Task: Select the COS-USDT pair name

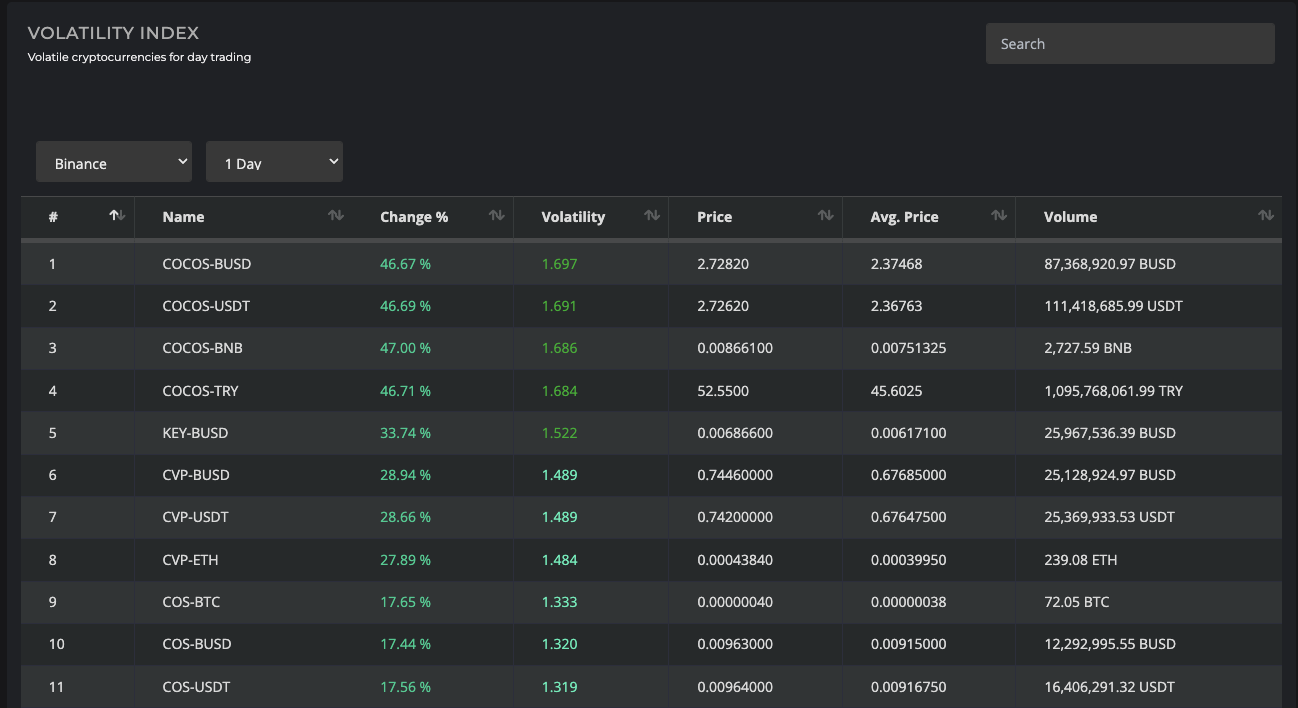Action: pyautogui.click(x=196, y=687)
